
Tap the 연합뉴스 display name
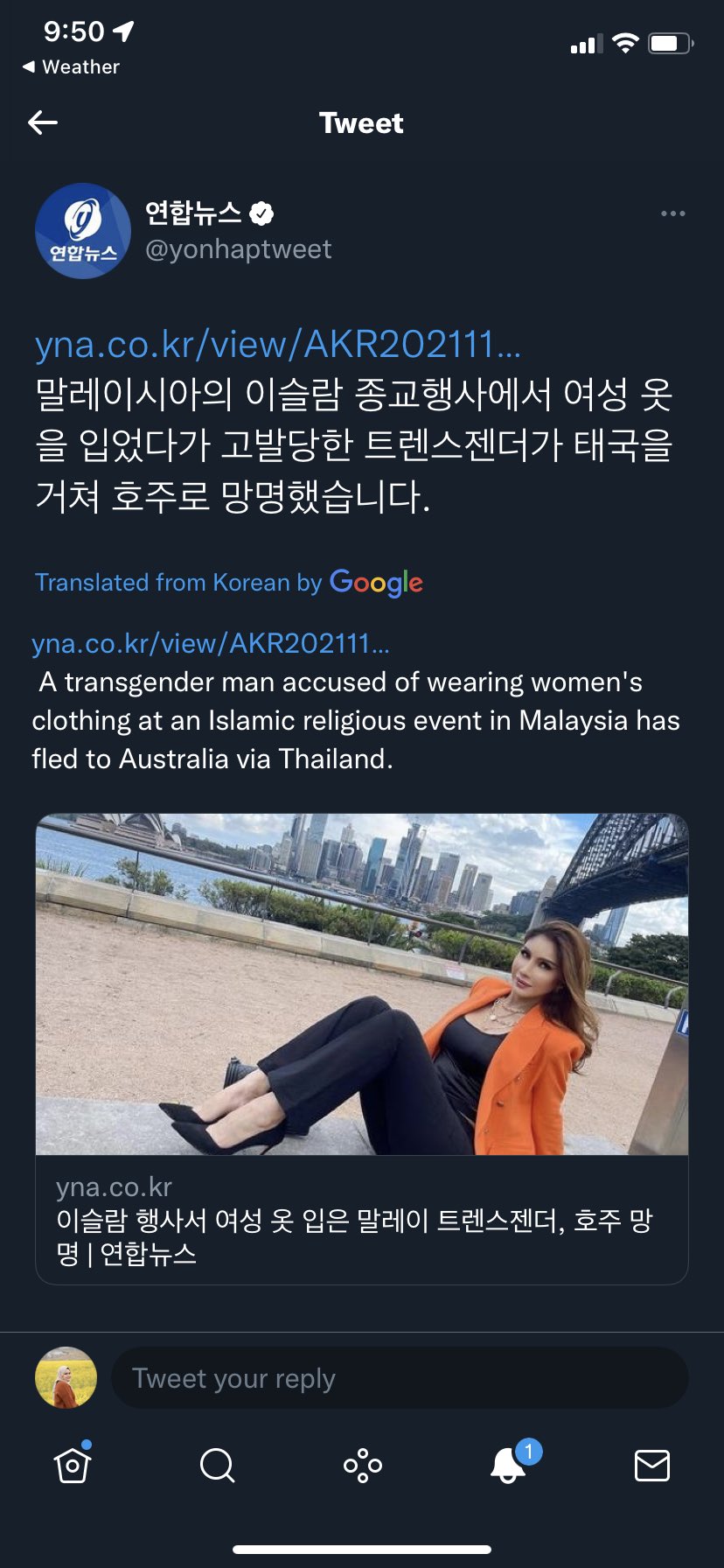click(x=193, y=213)
